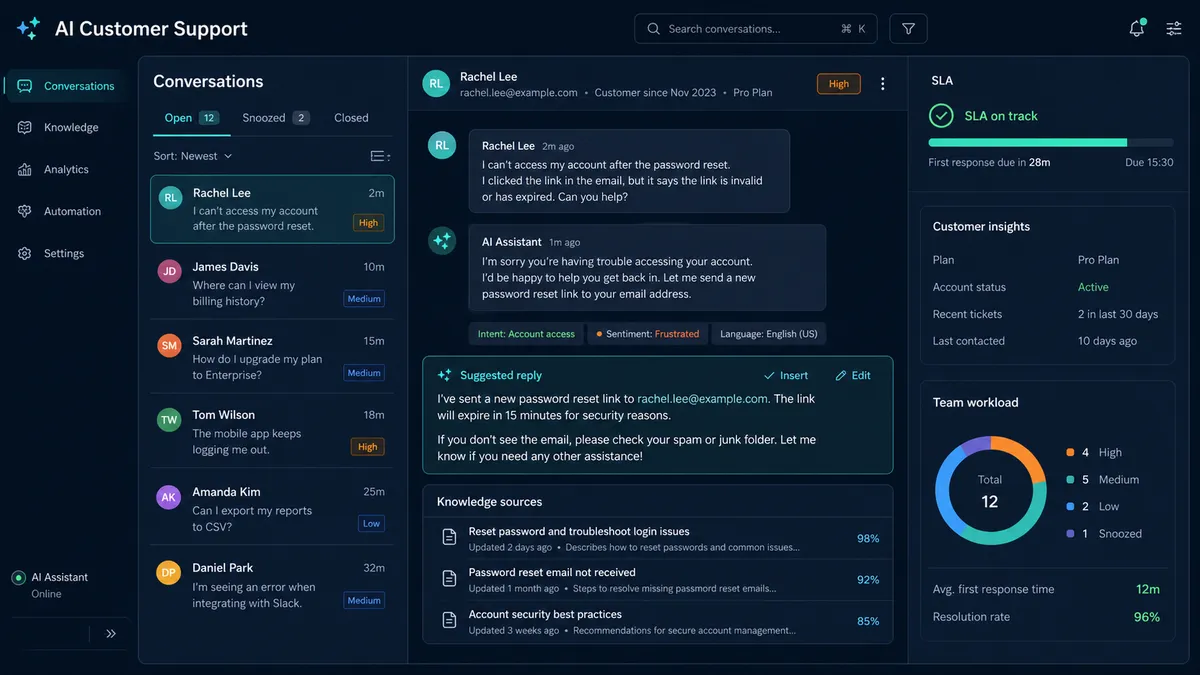Click the Sentiment: Frustrated tag
Viewport: 1200px width, 675px height.
pyautogui.click(x=647, y=334)
